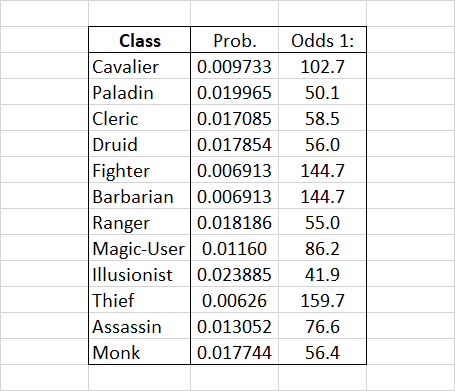Select the Prob. header cell
This screenshot has width=455, height=391.
coord(234,40)
